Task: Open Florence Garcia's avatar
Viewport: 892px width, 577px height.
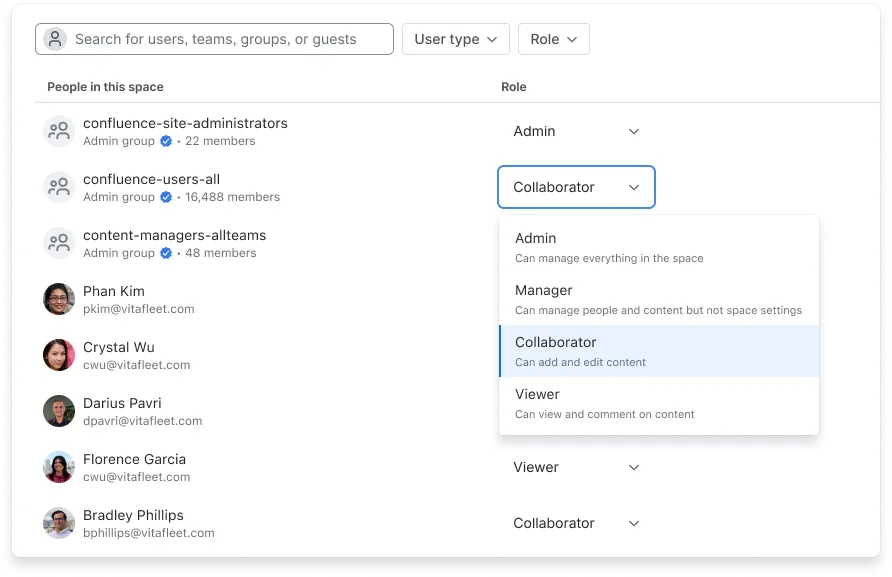Action: tap(59, 467)
